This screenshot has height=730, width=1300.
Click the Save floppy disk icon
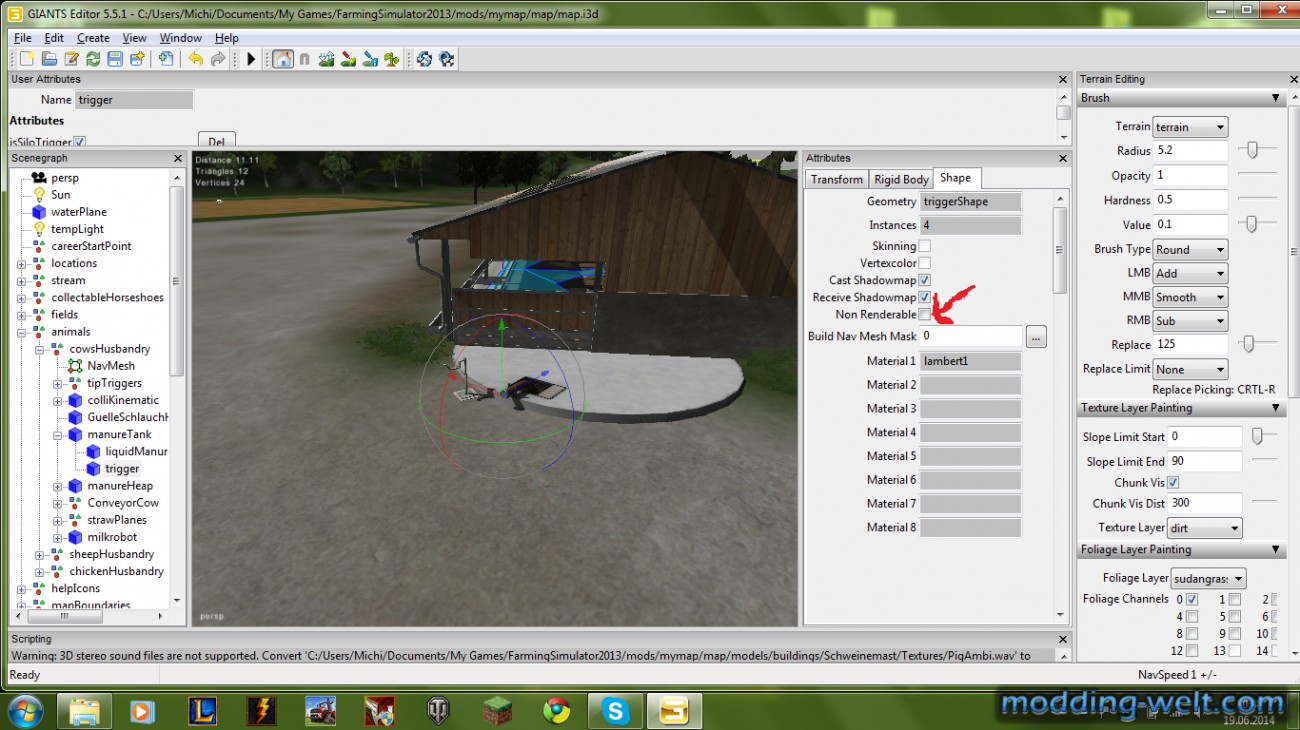115,59
